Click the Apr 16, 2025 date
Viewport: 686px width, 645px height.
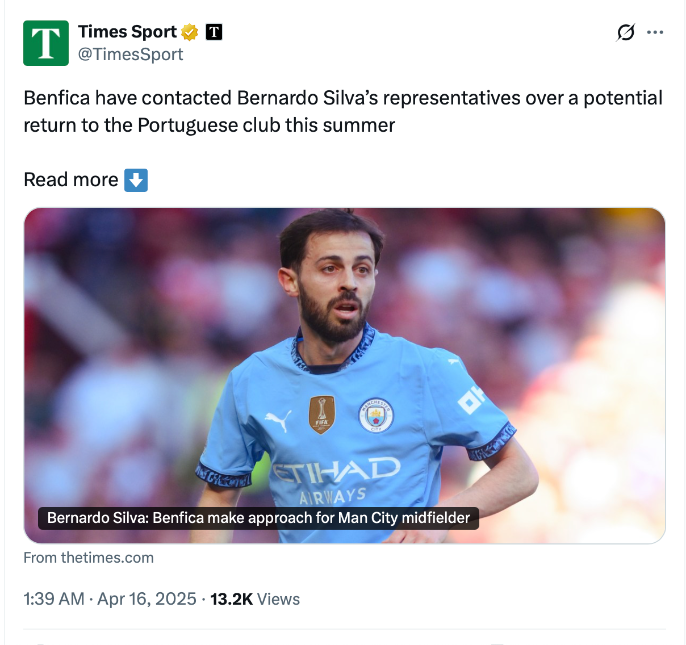(x=149, y=599)
